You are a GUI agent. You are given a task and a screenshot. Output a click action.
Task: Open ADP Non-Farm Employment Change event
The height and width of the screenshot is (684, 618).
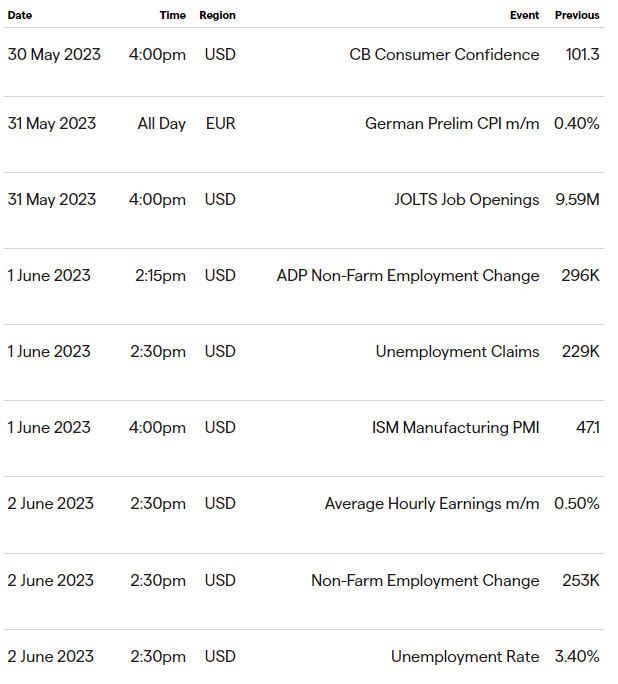coord(408,276)
